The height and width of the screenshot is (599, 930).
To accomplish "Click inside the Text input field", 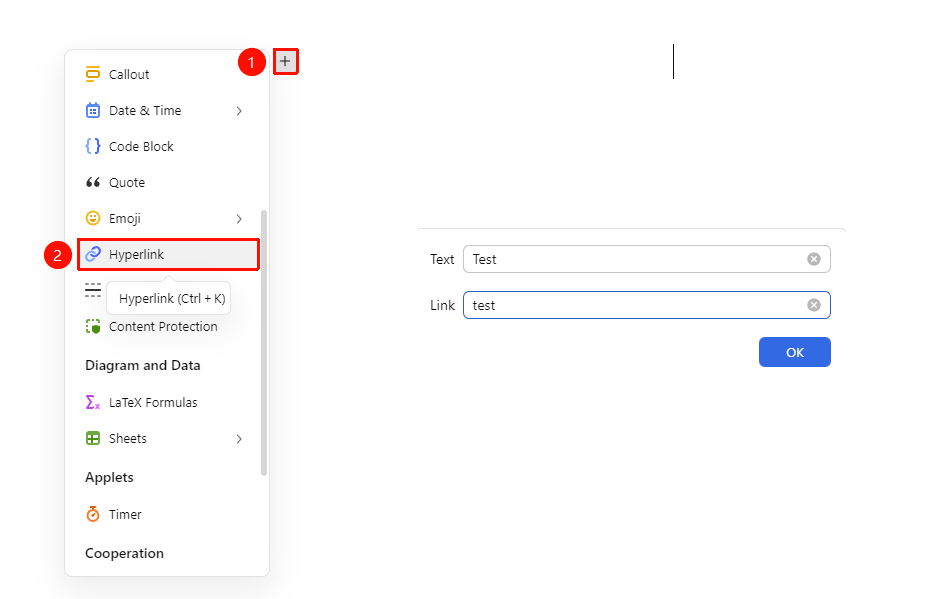I will pyautogui.click(x=646, y=259).
